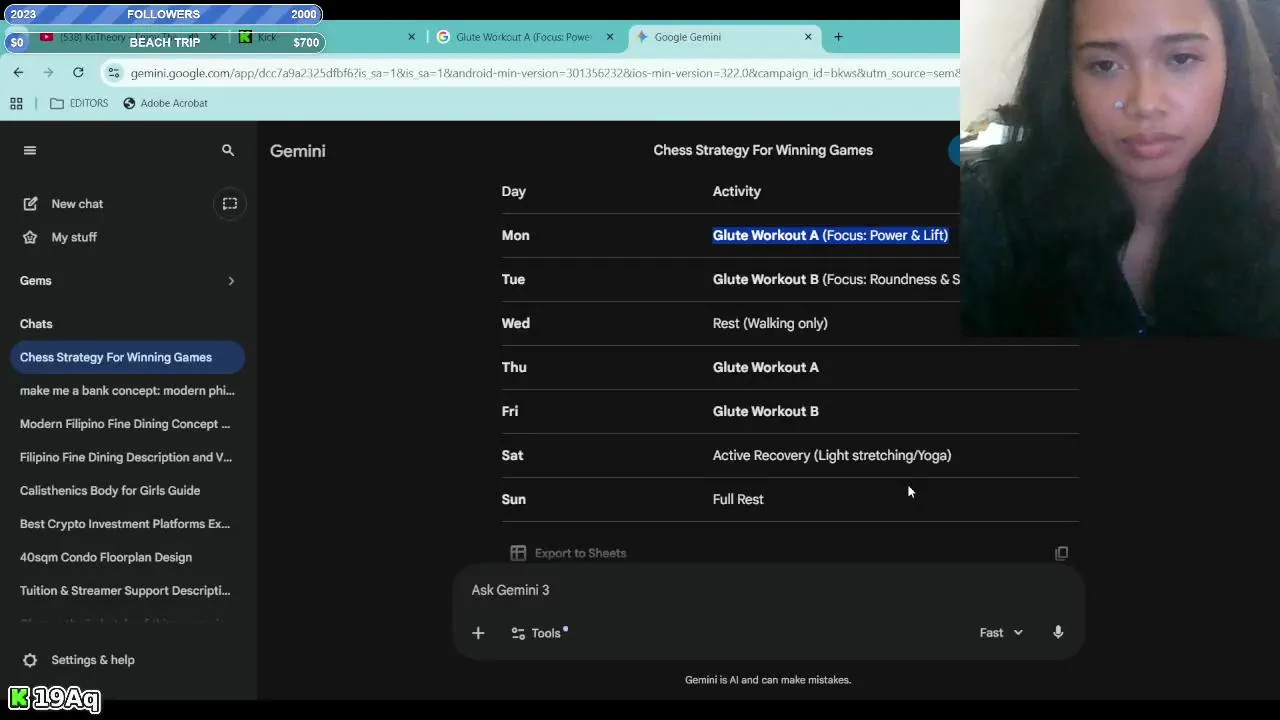The width and height of the screenshot is (1280, 720).
Task: Click the Chats section heading
Action: tap(36, 324)
